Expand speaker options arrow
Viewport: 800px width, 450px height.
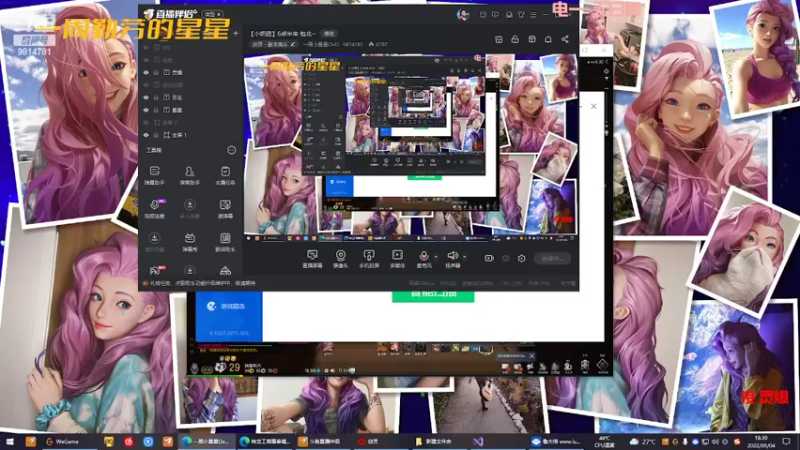[464, 256]
